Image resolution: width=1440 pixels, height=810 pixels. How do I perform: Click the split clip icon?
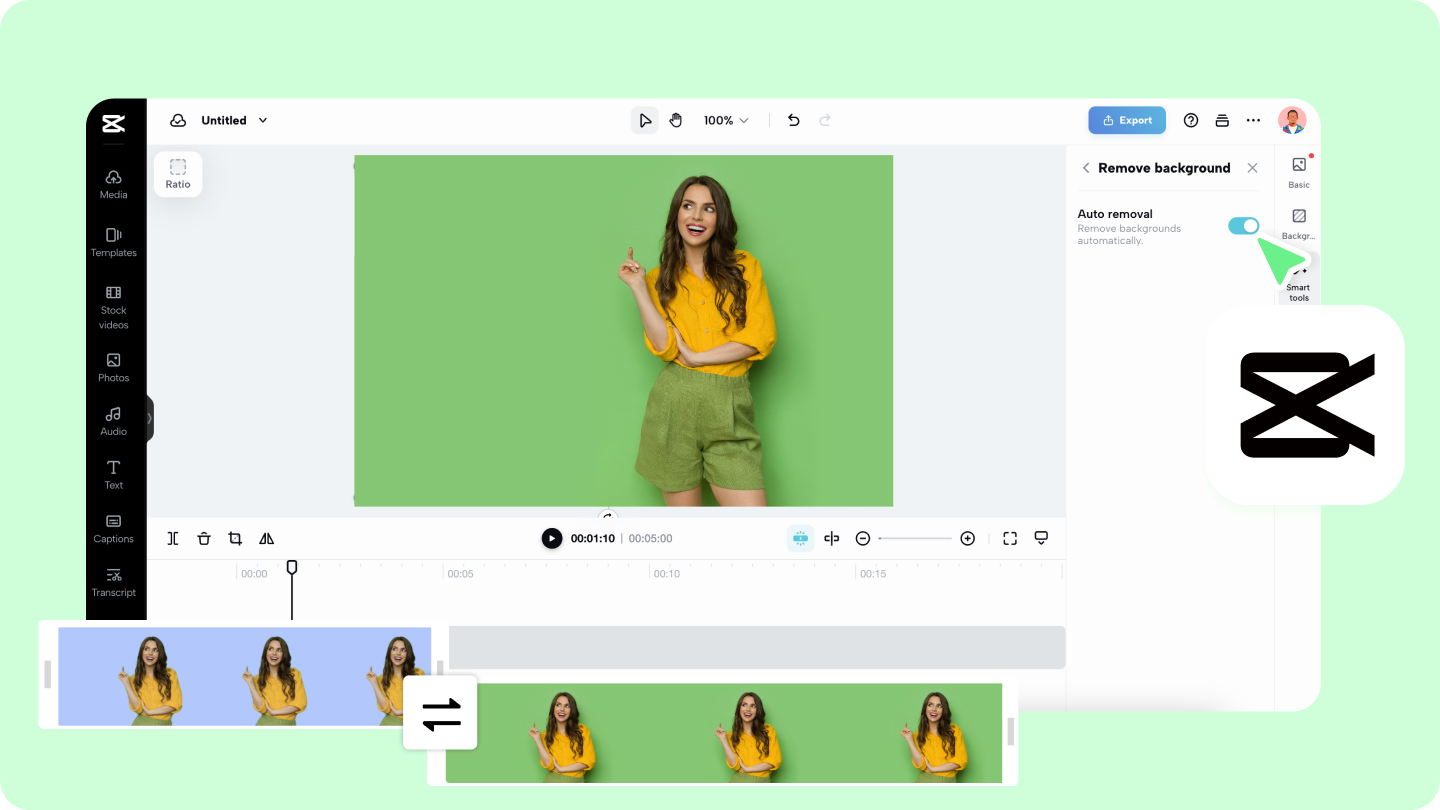tap(173, 538)
